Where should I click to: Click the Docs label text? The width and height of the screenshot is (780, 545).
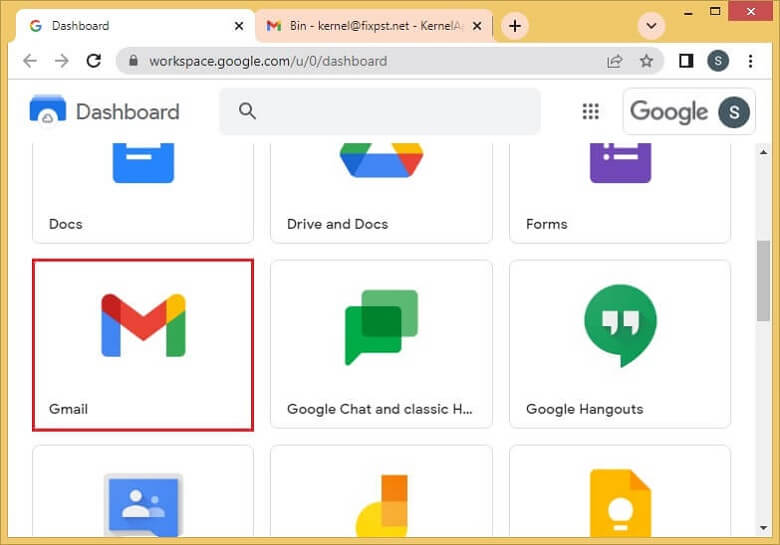click(66, 224)
